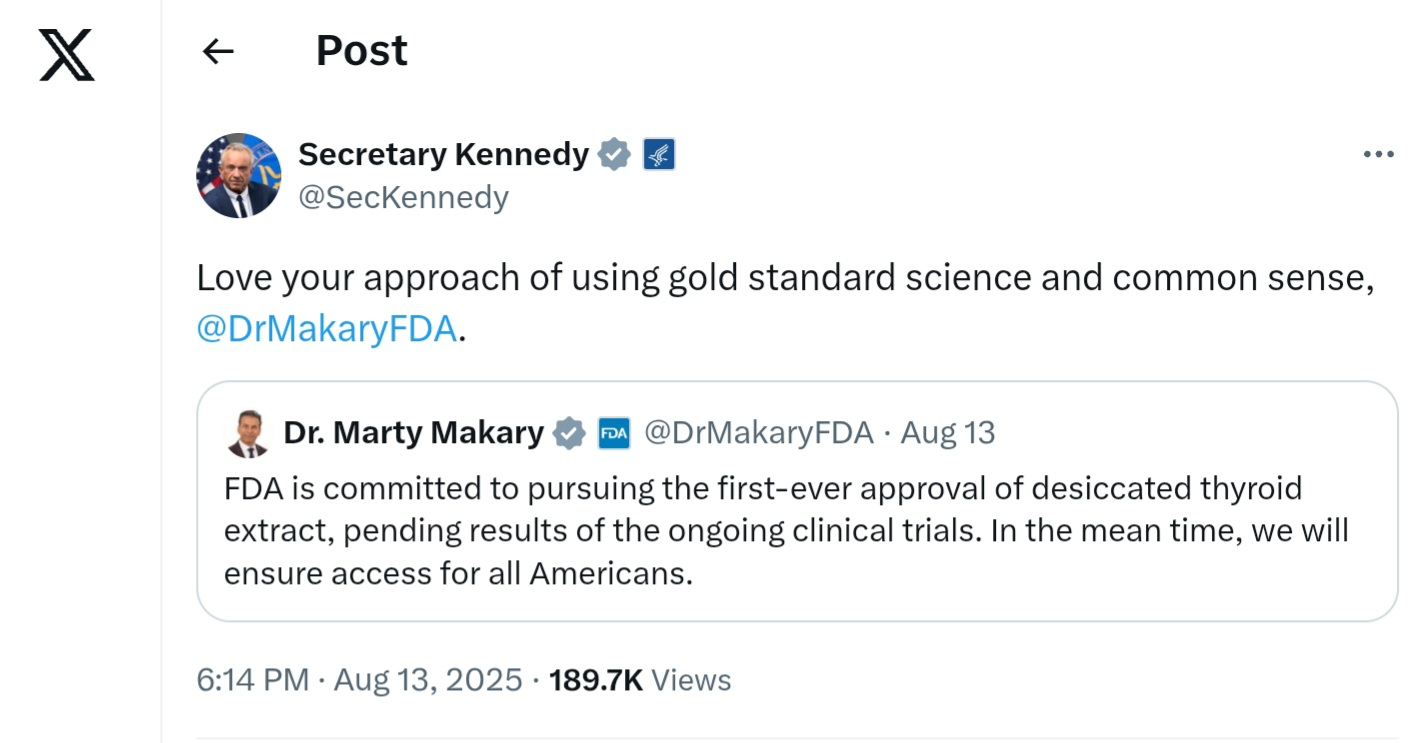1413x743 pixels.
Task: Open the blue @DrMakaryFDA mention link
Action: [x=326, y=329]
